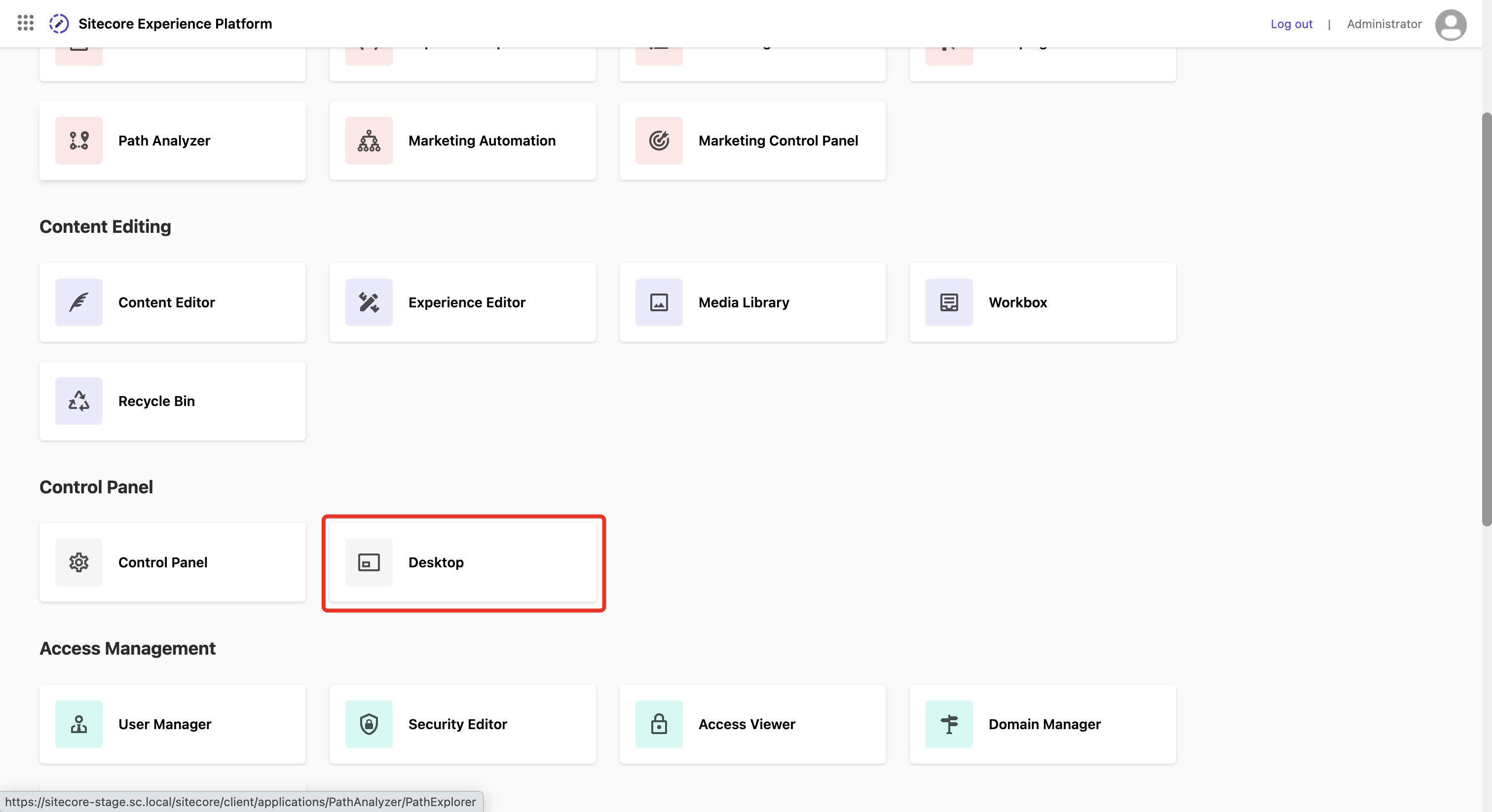Open Security Editor
This screenshot has height=812, width=1492.
(x=463, y=724)
